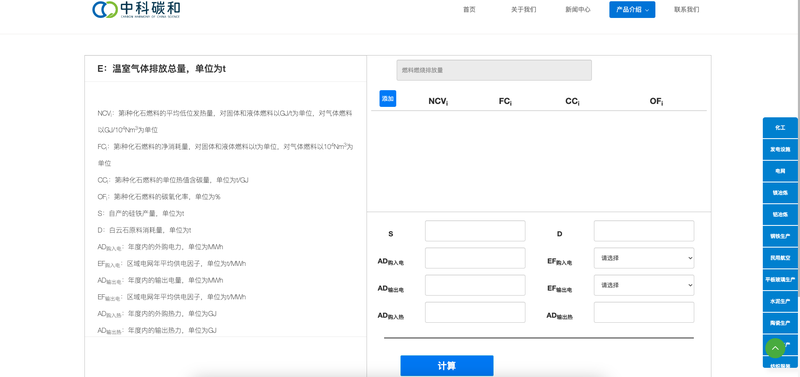
Task: Focus the AD输出电 input field
Action: tap(475, 285)
